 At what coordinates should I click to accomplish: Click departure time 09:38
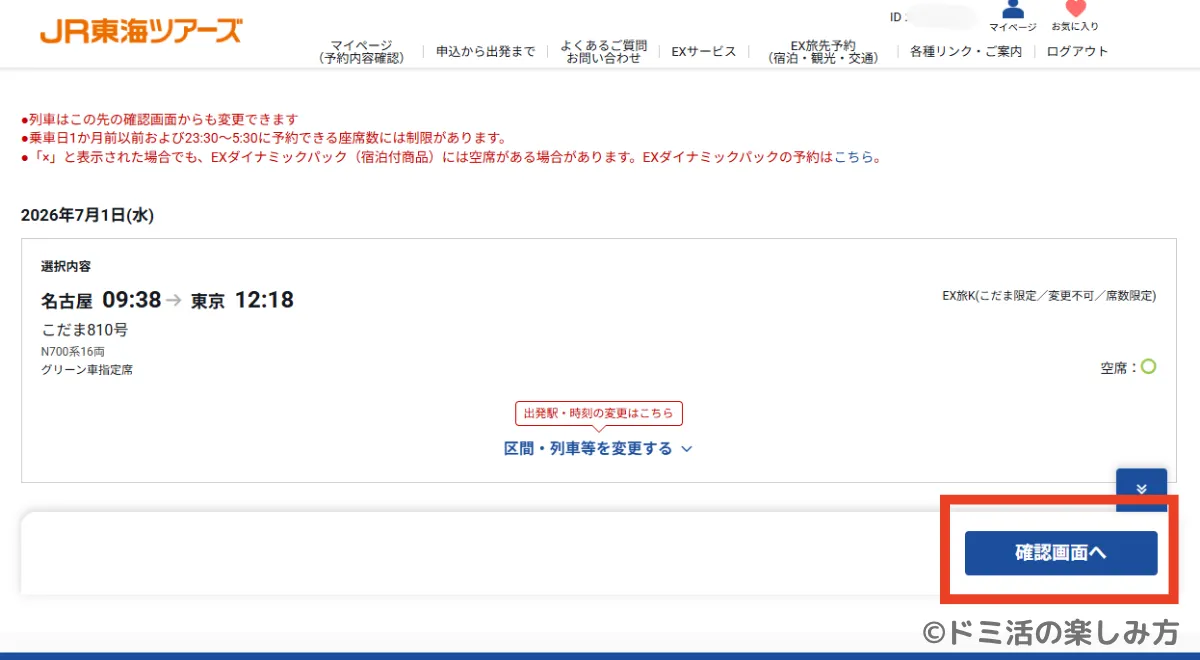tap(131, 299)
